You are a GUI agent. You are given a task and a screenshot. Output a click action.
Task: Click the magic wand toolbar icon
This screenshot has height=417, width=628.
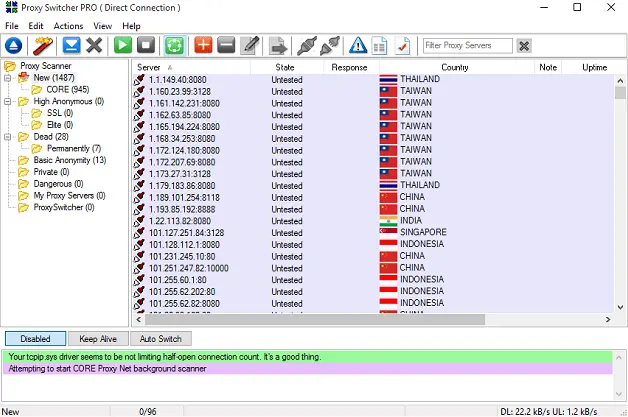(x=42, y=46)
